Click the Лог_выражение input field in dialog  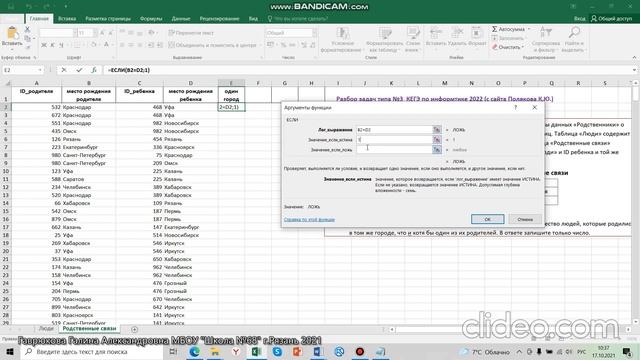[x=394, y=130]
